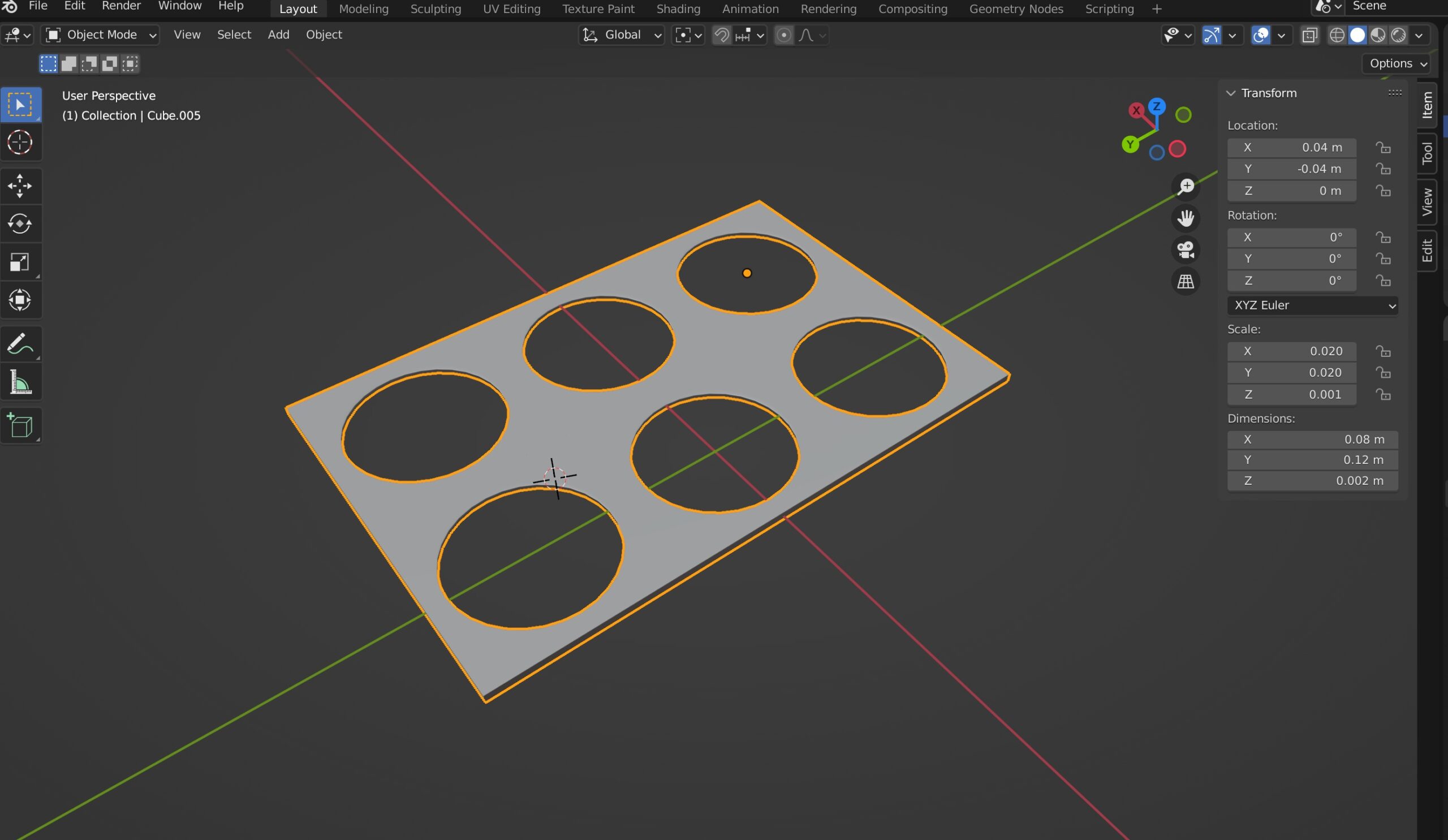Open the File menu

[38, 6]
